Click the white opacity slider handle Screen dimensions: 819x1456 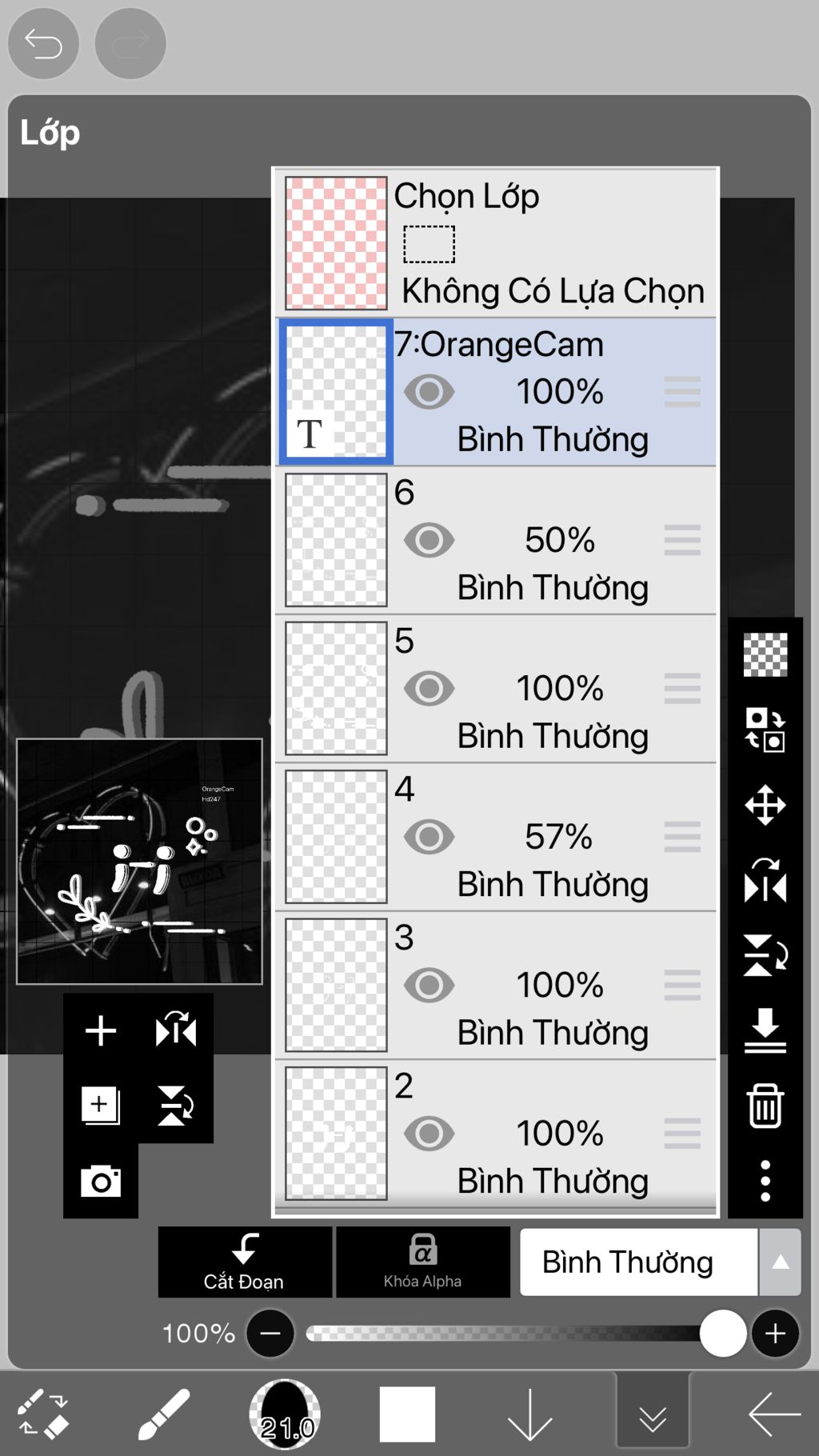tap(723, 1333)
